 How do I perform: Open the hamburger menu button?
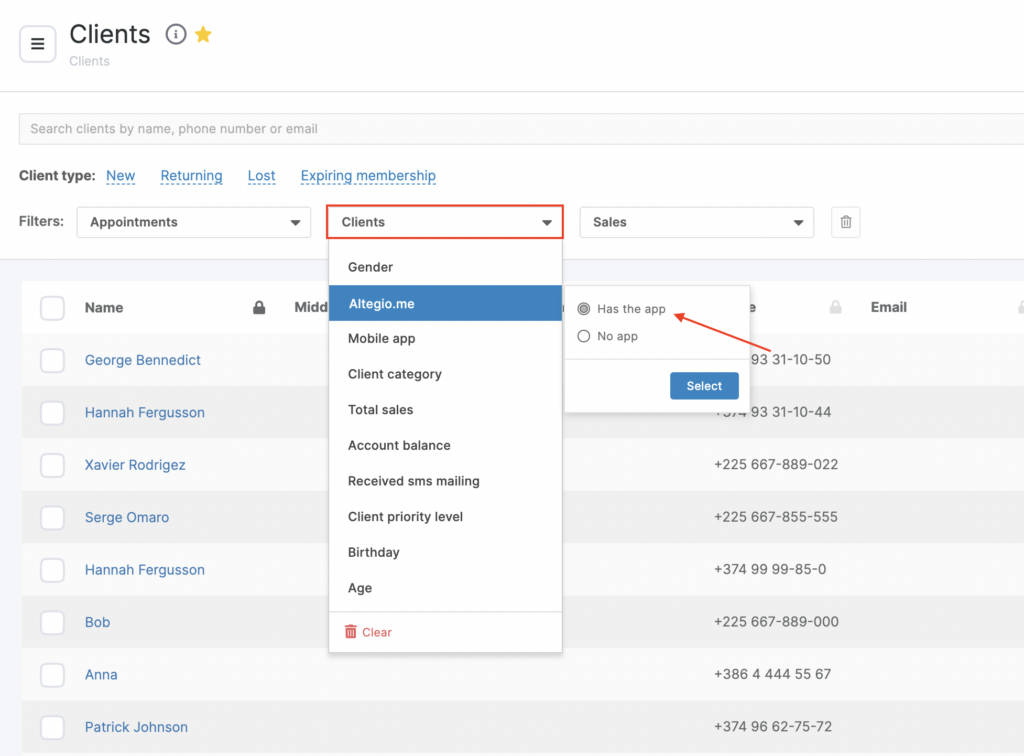click(38, 44)
